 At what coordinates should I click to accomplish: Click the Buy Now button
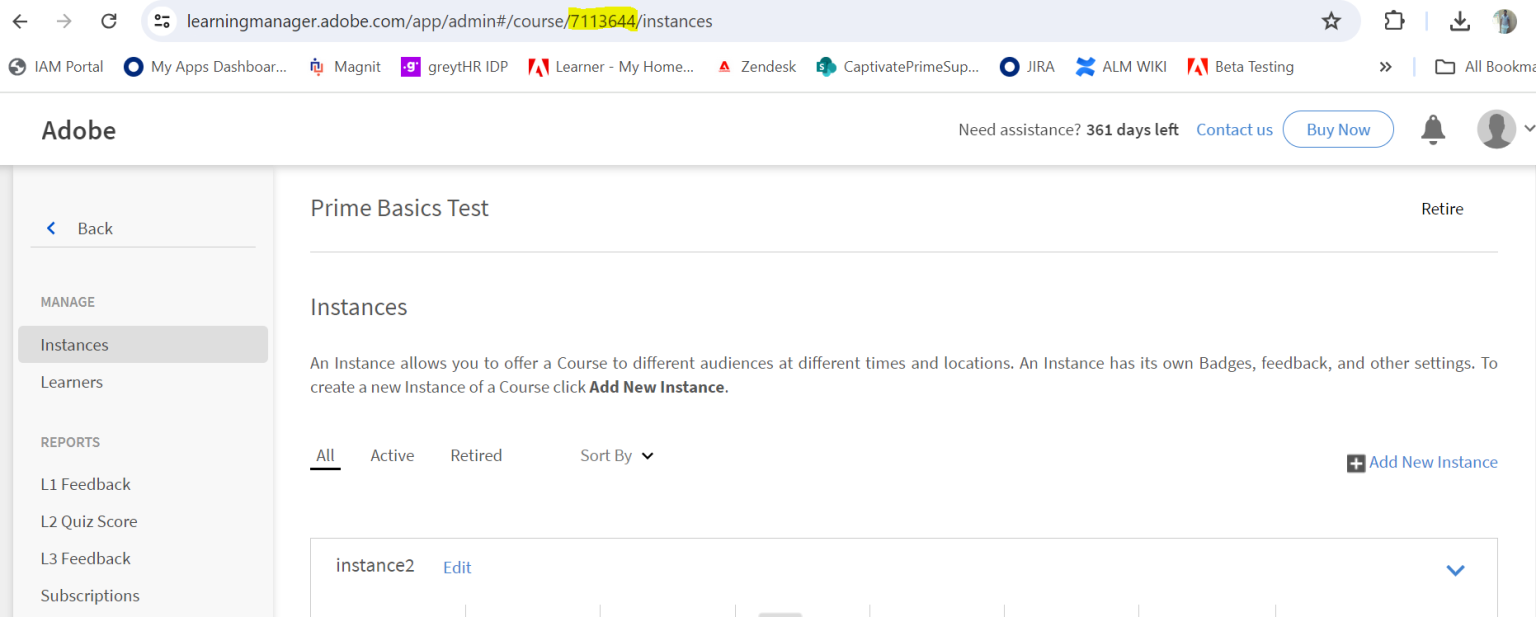(1338, 129)
